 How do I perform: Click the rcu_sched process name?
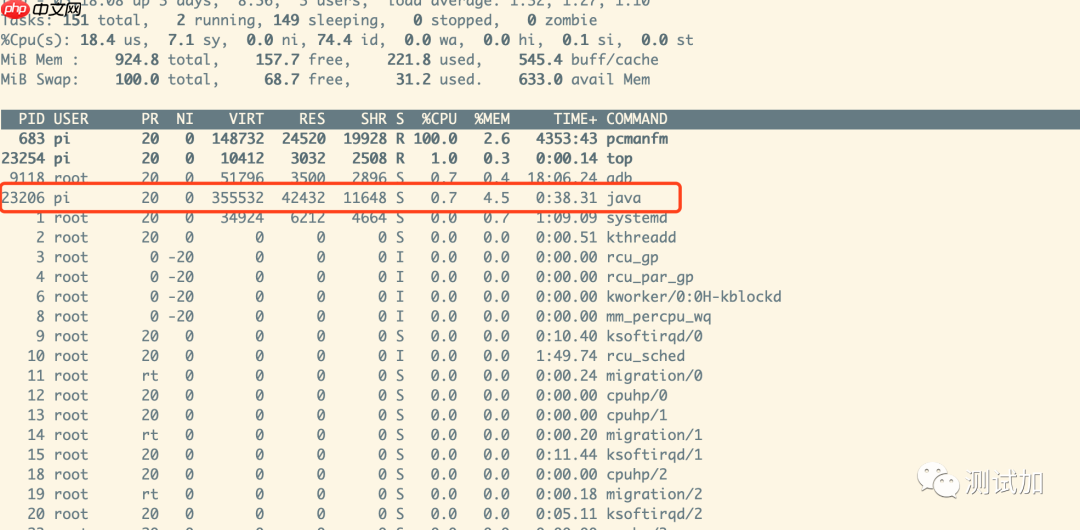646,356
